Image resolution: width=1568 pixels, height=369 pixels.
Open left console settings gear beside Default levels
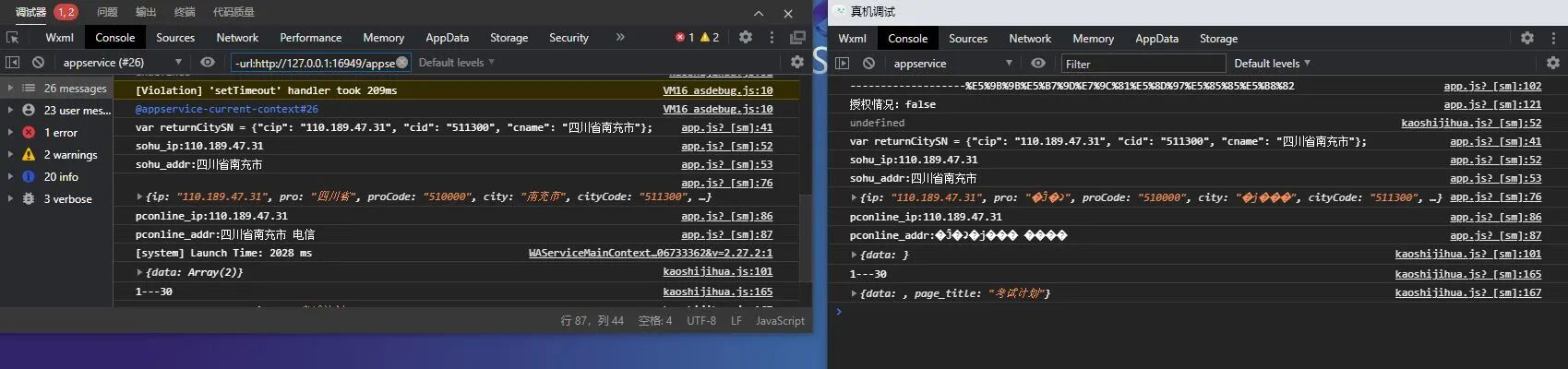coord(797,62)
